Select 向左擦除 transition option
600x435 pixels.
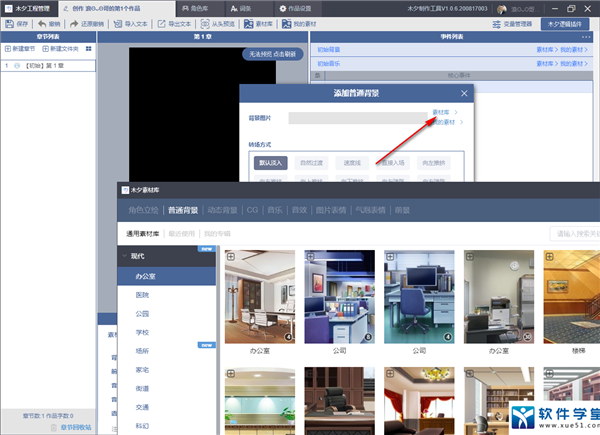click(434, 163)
